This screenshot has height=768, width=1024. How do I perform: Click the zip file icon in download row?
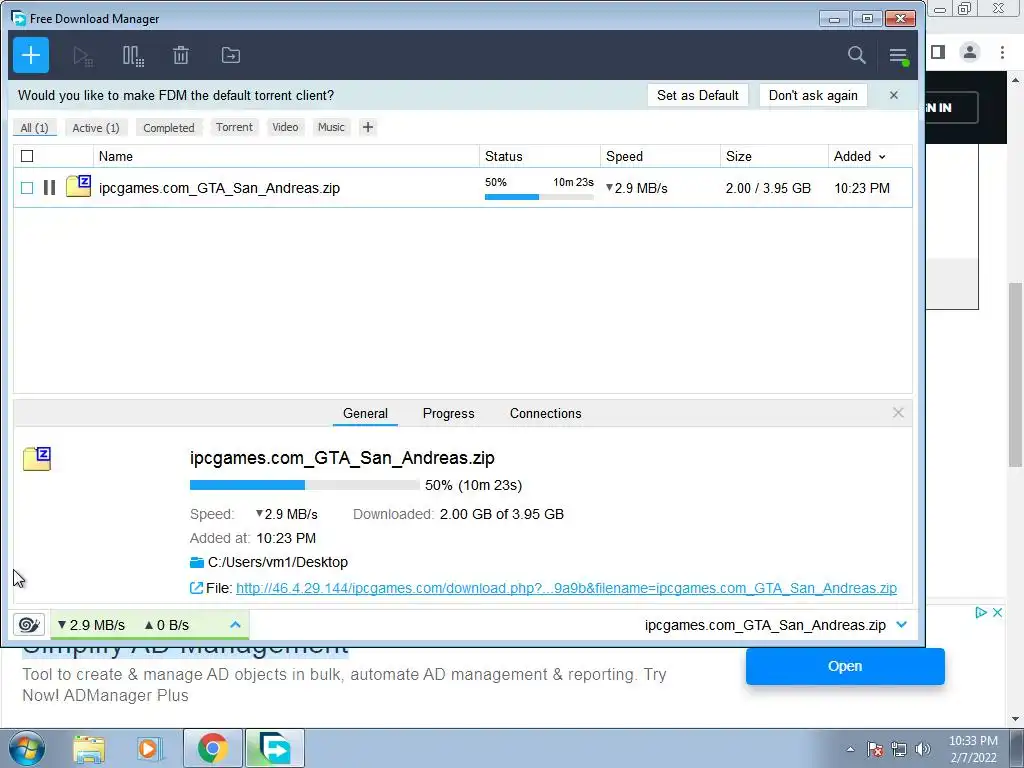(78, 186)
